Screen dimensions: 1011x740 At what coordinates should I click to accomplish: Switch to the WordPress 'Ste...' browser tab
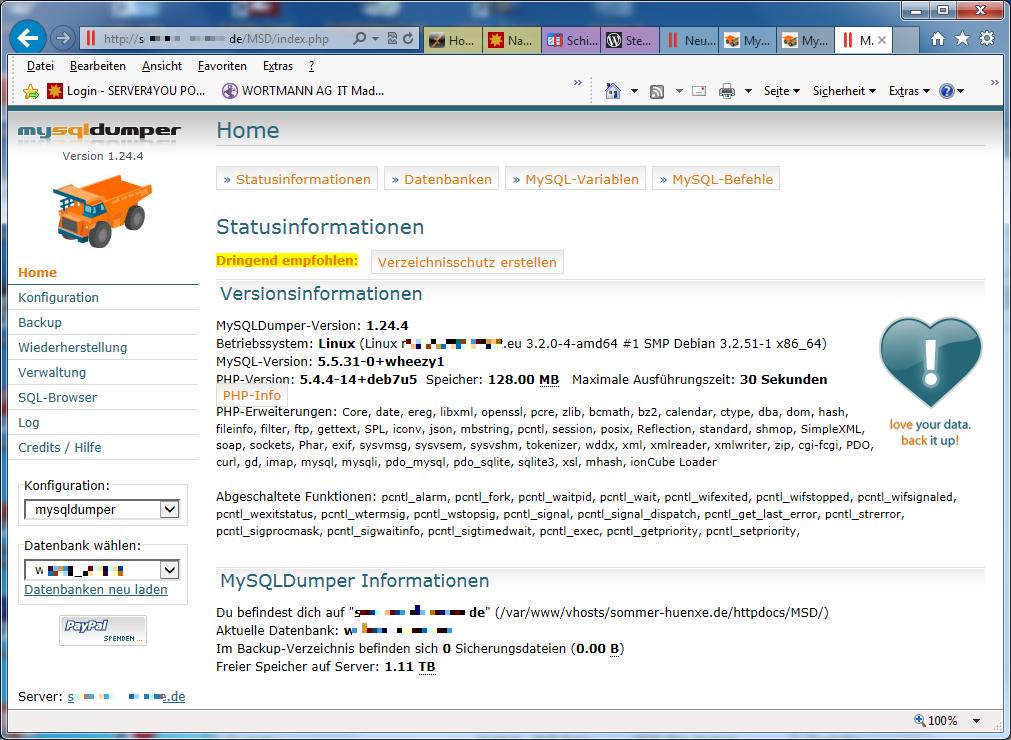629,41
